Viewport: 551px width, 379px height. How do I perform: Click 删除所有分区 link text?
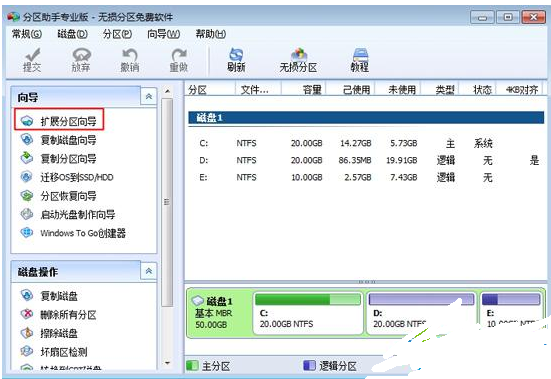pyautogui.click(x=69, y=314)
